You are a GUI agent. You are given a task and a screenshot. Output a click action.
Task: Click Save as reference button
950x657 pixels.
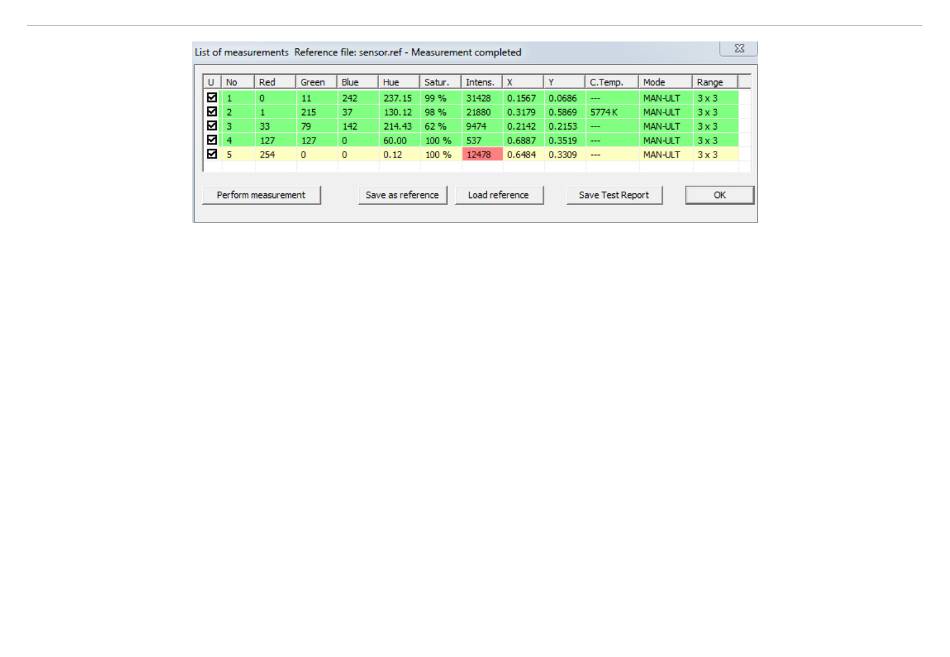[x=402, y=195]
